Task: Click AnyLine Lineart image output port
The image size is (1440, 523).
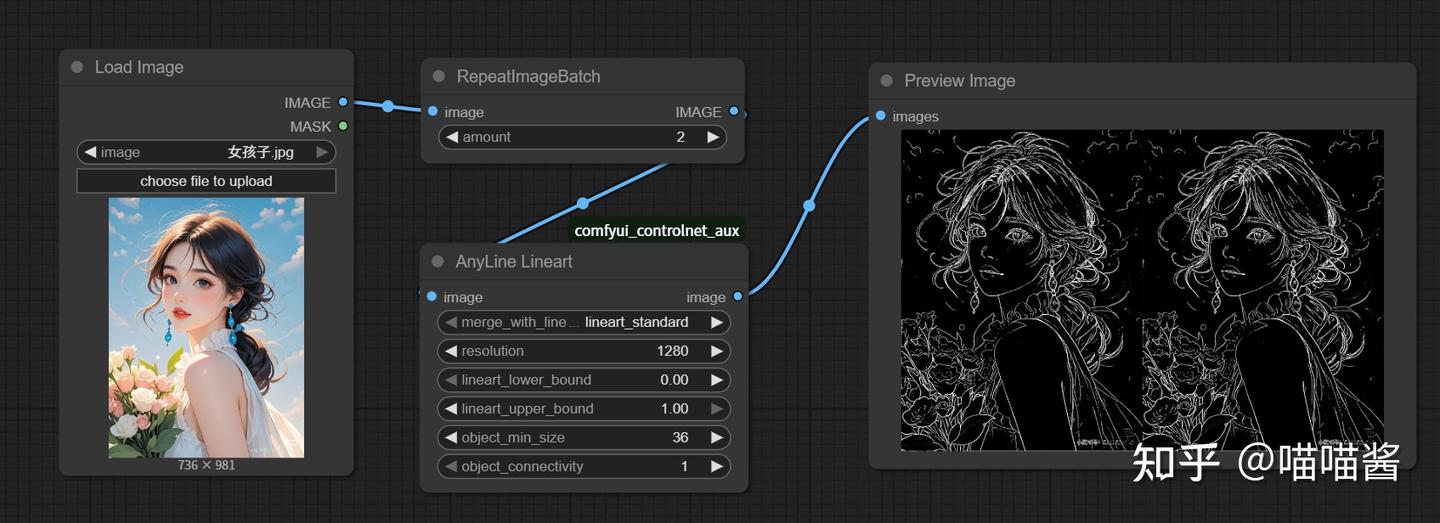Action: 738,296
